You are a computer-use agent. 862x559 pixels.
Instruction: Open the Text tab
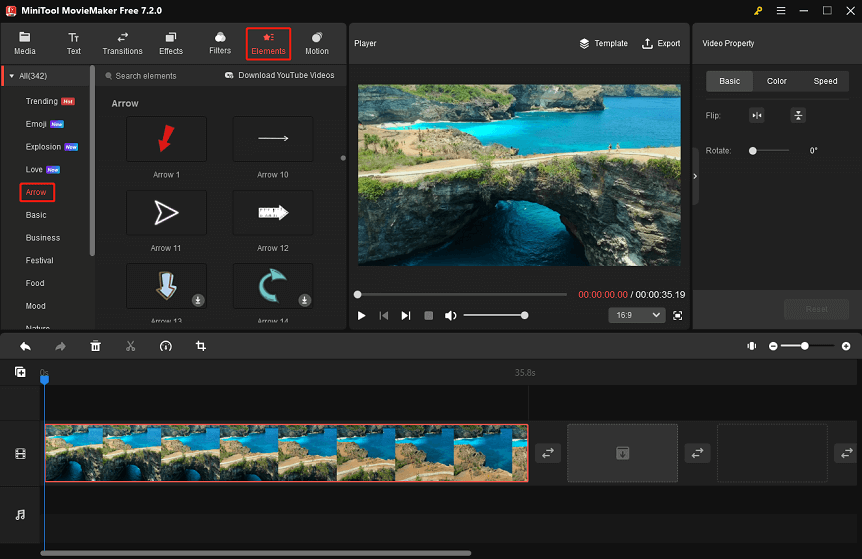(x=74, y=43)
